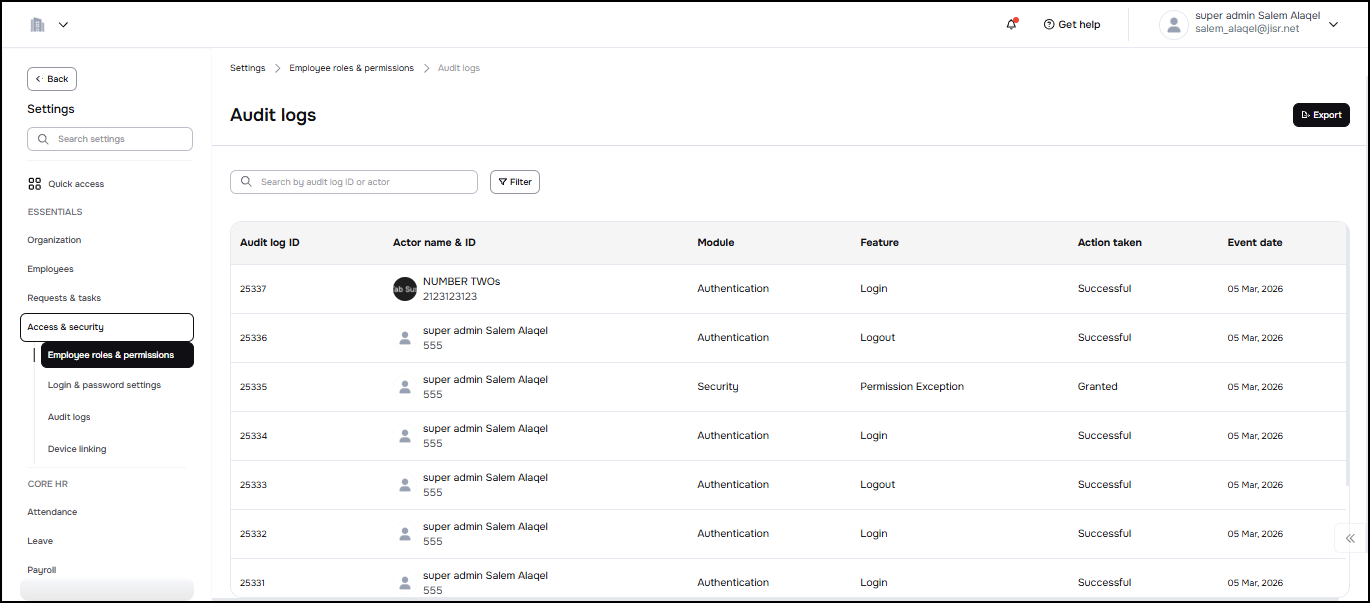
Task: Navigate to Settings breadcrumb
Action: pos(247,68)
